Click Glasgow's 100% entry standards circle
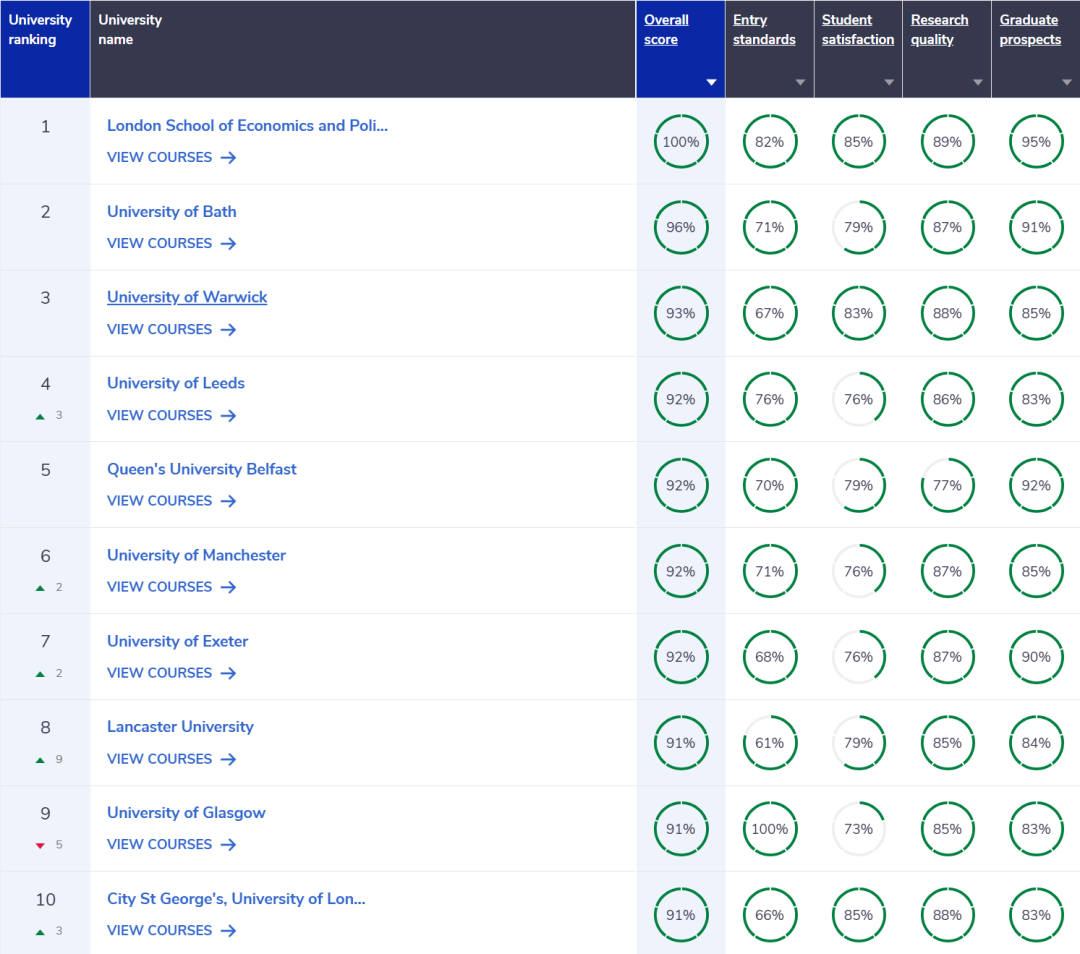The height and width of the screenshot is (954, 1080). pyautogui.click(x=769, y=829)
